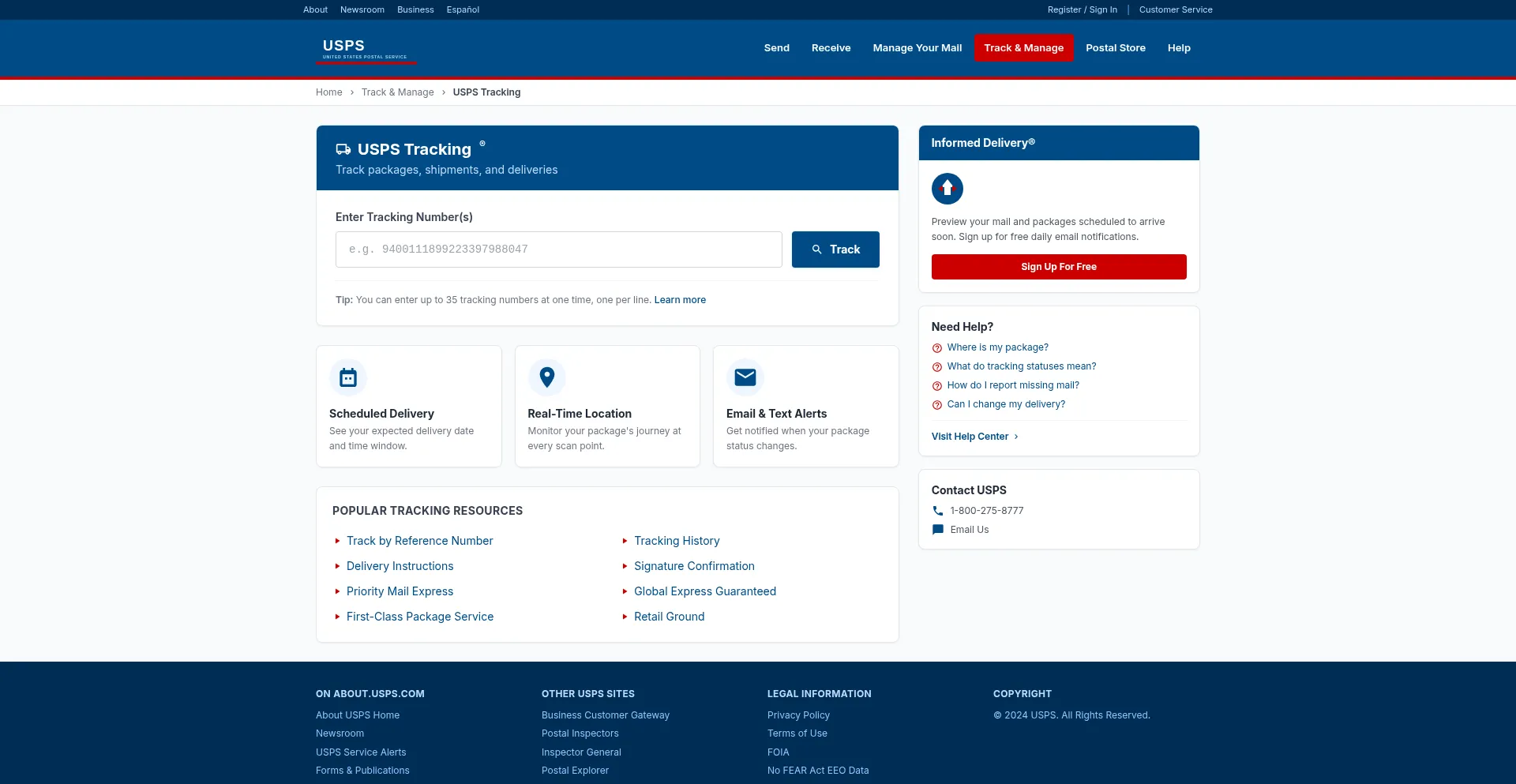The height and width of the screenshot is (784, 1516).
Task: Click the chevron after Visit Help Center
Action: pos(1016,437)
